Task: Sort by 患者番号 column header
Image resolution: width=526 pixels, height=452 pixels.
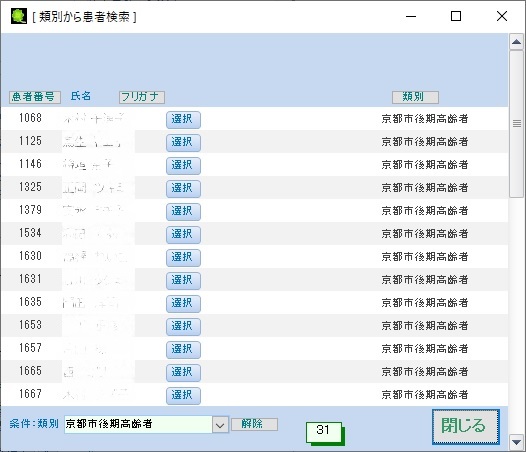Action: (35, 97)
